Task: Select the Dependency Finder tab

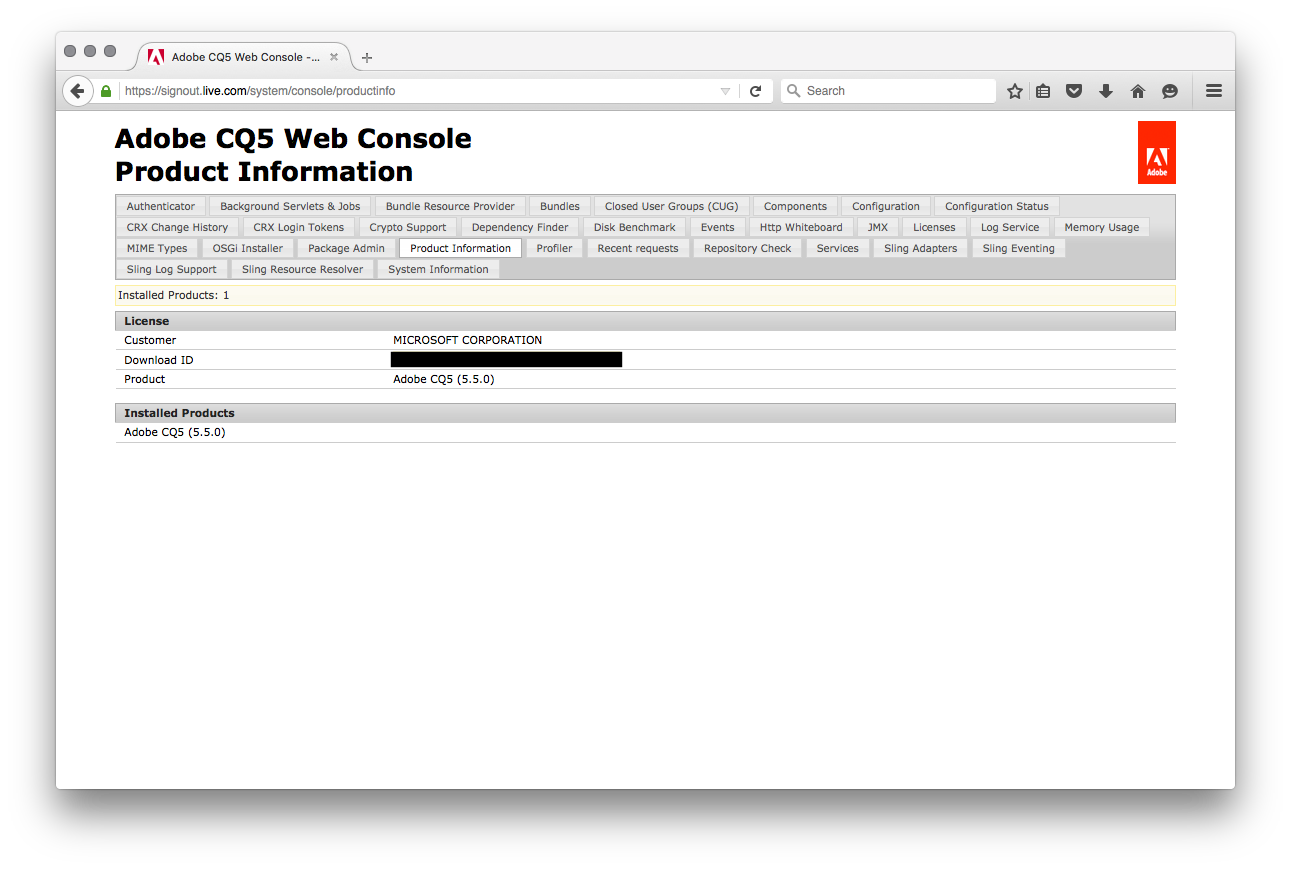Action: (520, 227)
